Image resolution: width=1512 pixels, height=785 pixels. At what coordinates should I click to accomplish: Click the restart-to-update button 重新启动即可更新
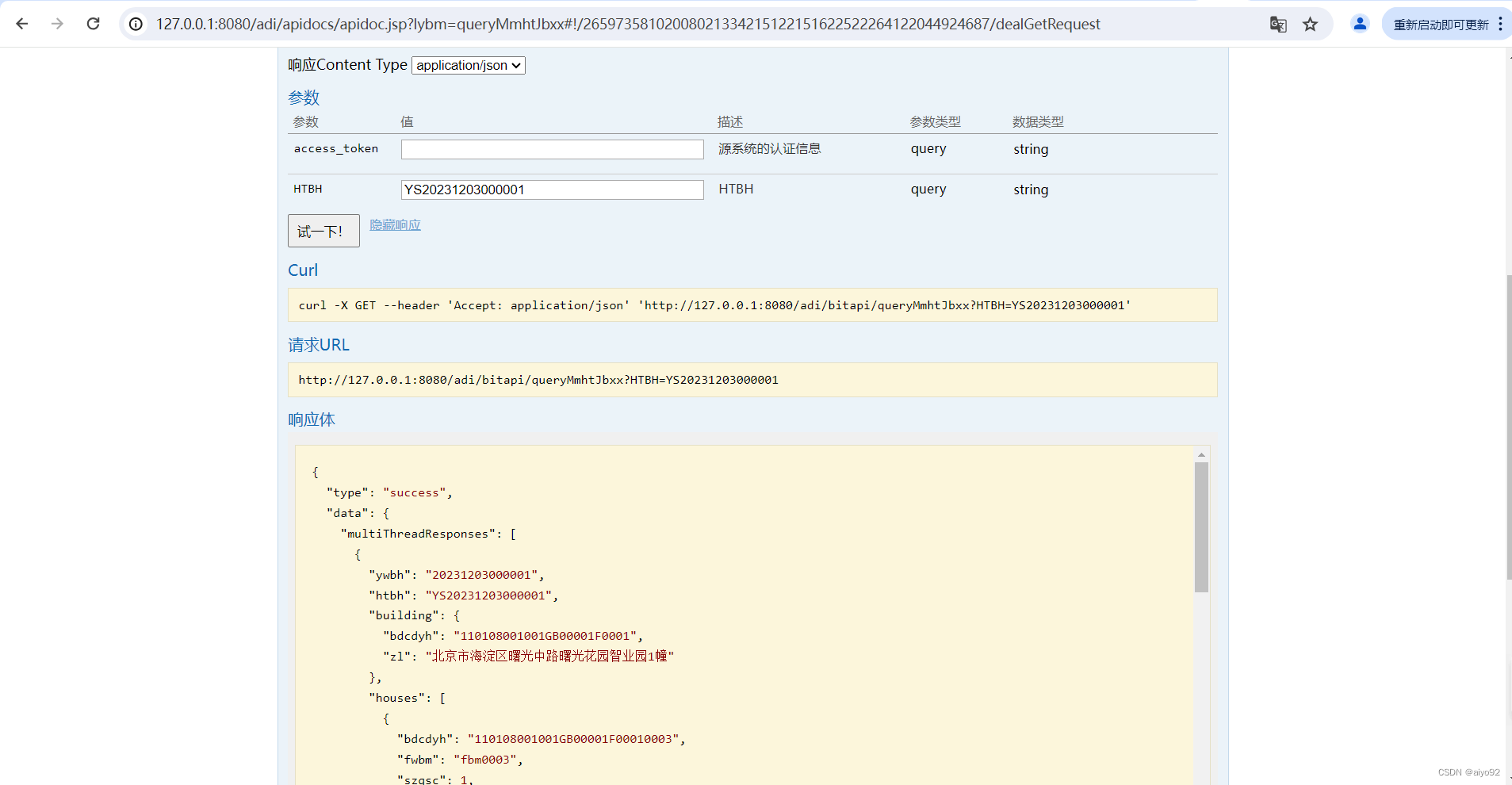[x=1441, y=25]
